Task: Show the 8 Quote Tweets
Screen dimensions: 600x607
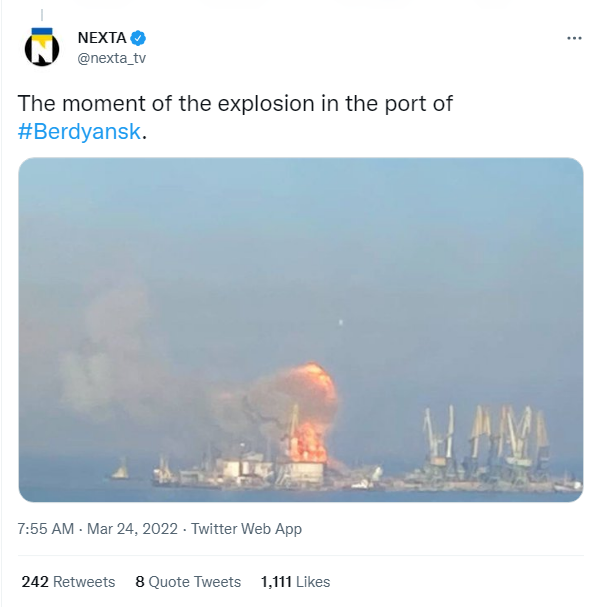Action: 188,581
